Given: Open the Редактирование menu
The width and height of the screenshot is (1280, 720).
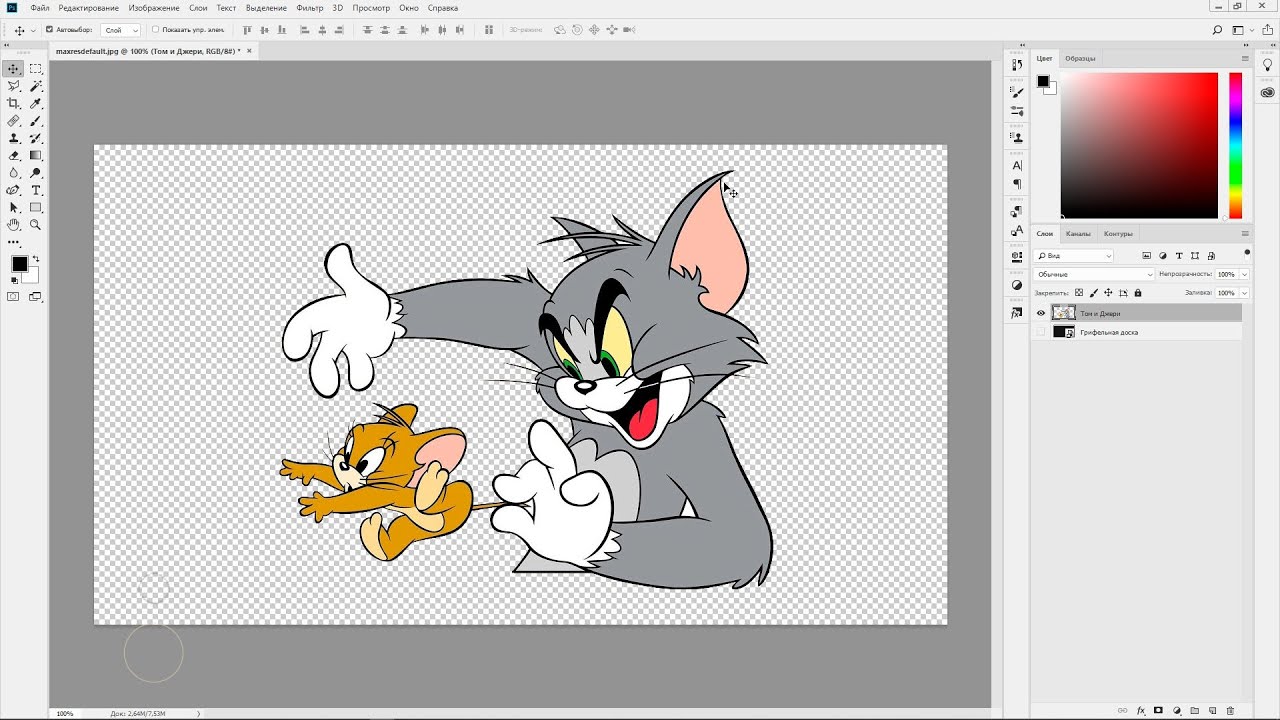Looking at the screenshot, I should tap(89, 7).
